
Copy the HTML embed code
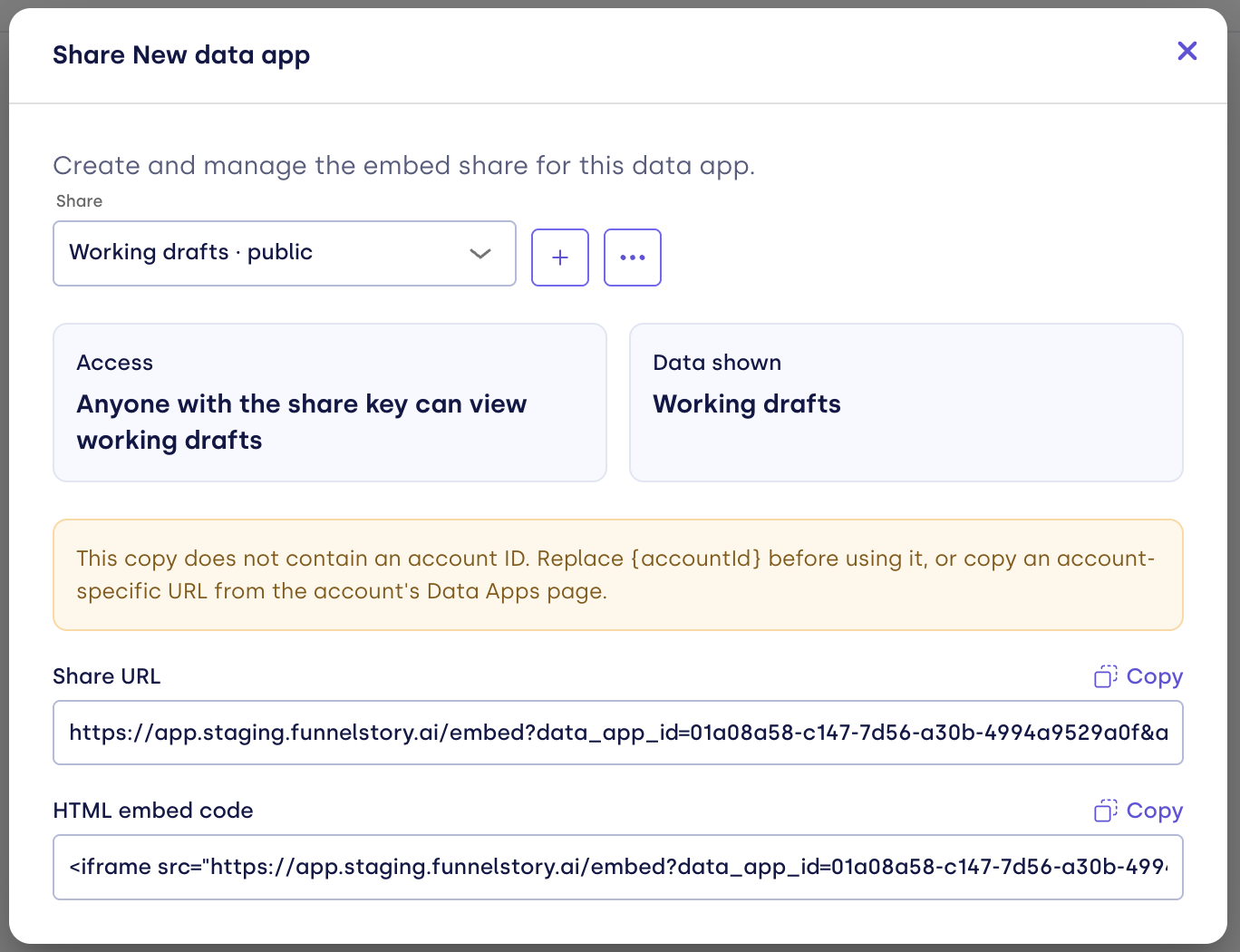tap(1138, 811)
